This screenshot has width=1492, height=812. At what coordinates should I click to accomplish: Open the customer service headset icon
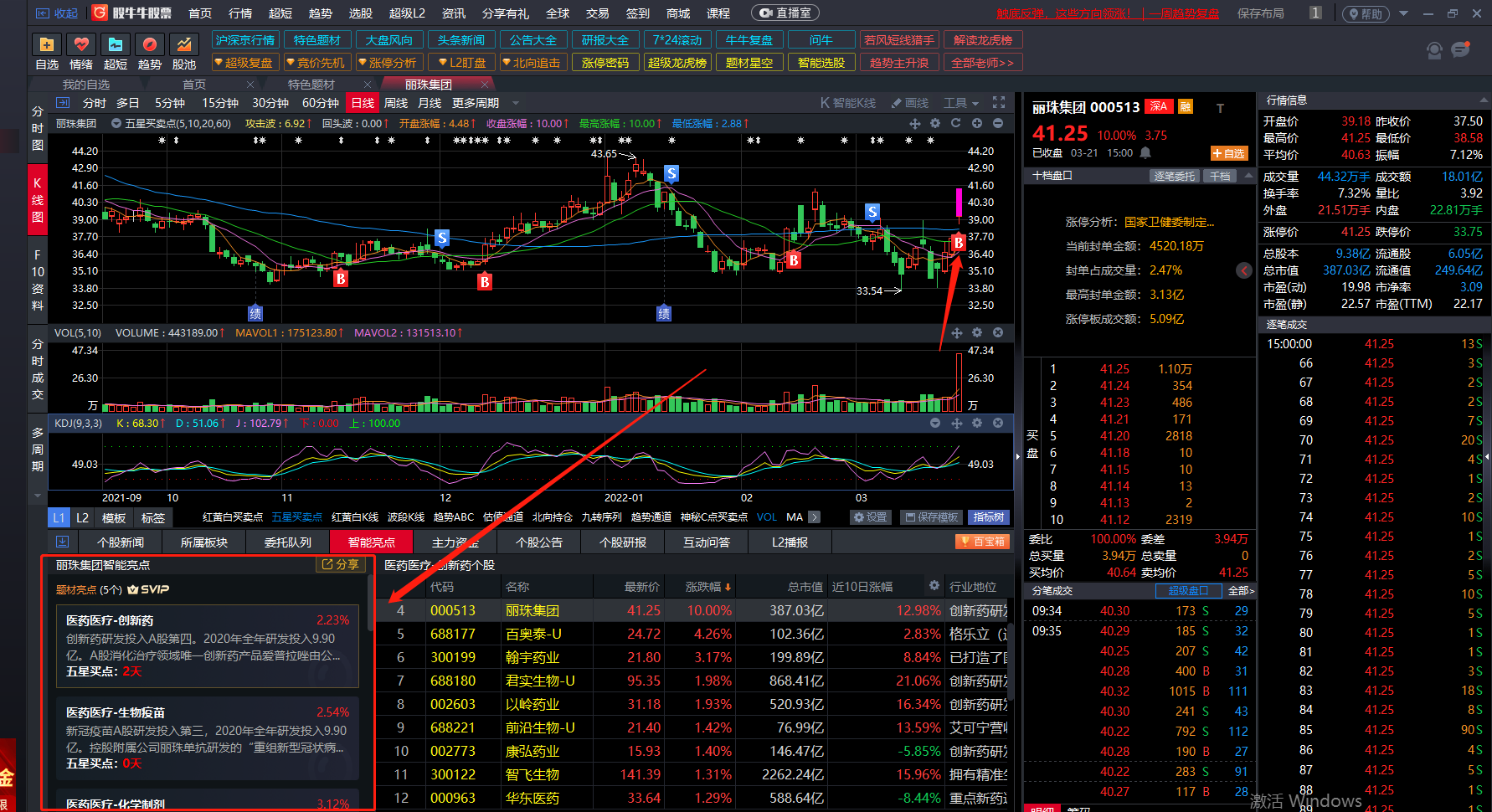(1434, 51)
